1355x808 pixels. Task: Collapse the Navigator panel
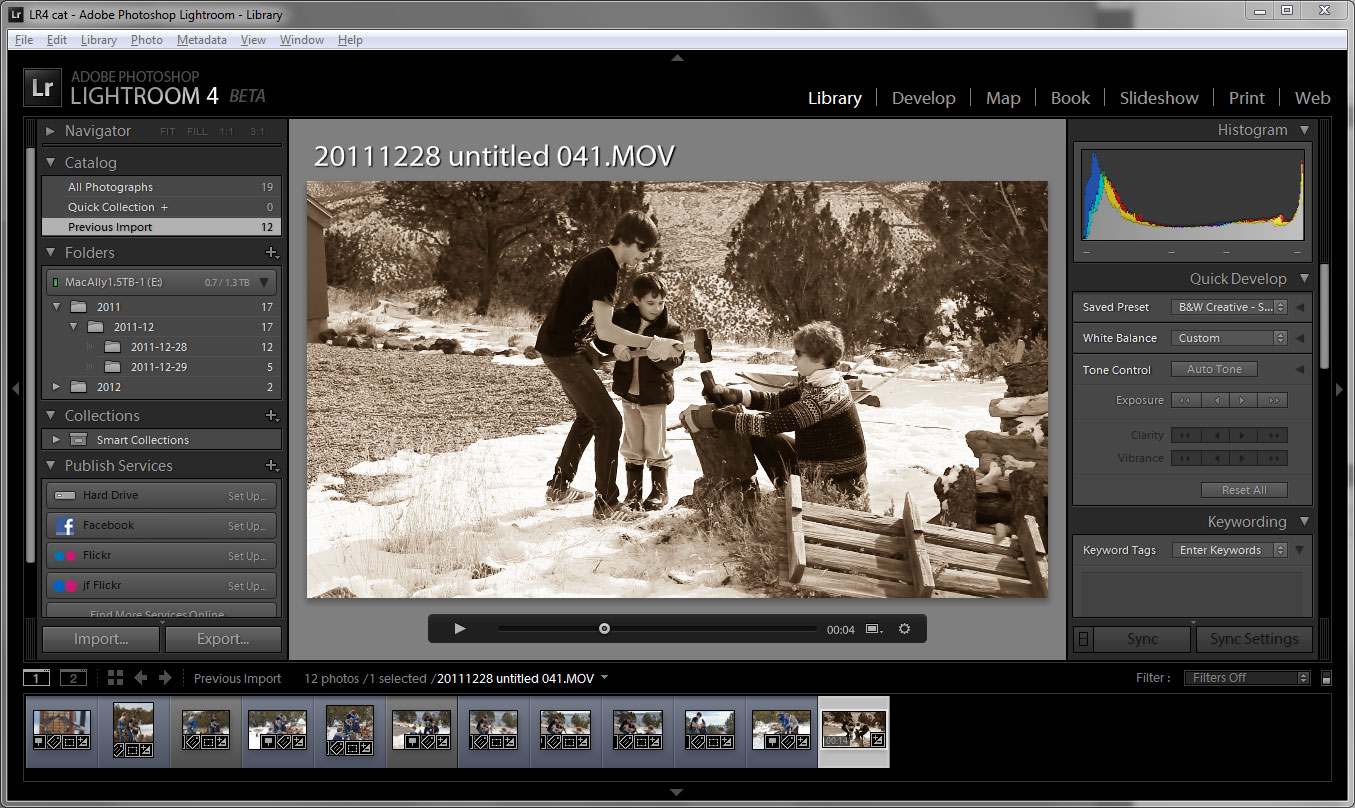click(51, 131)
